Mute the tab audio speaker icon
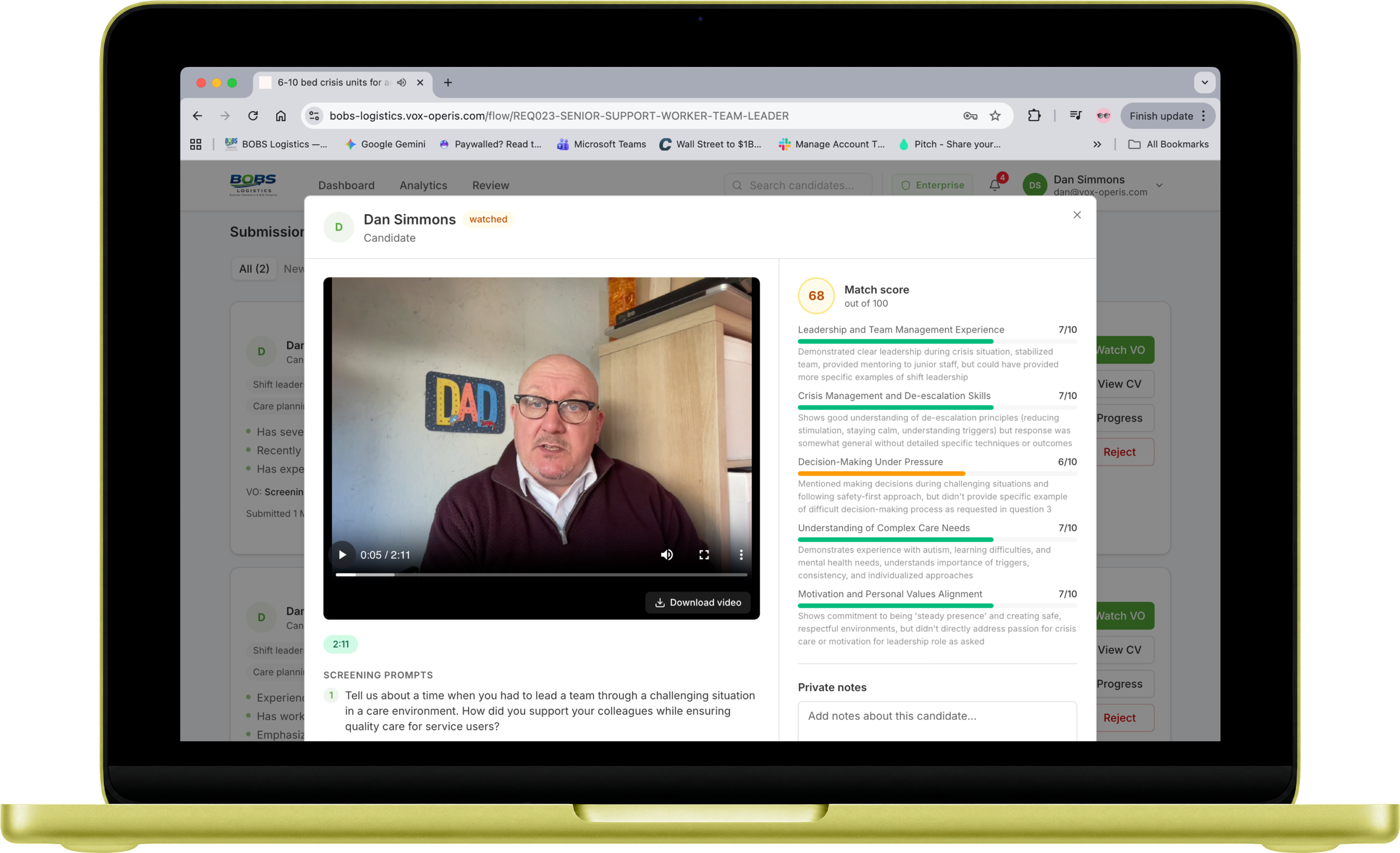Screen dimensions: 1400x853 point(402,82)
